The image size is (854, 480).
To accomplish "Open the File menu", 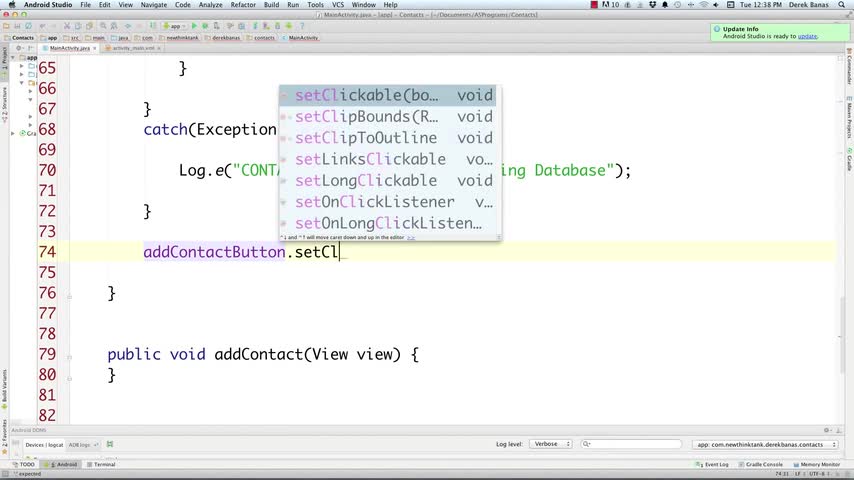I will coord(86,4).
